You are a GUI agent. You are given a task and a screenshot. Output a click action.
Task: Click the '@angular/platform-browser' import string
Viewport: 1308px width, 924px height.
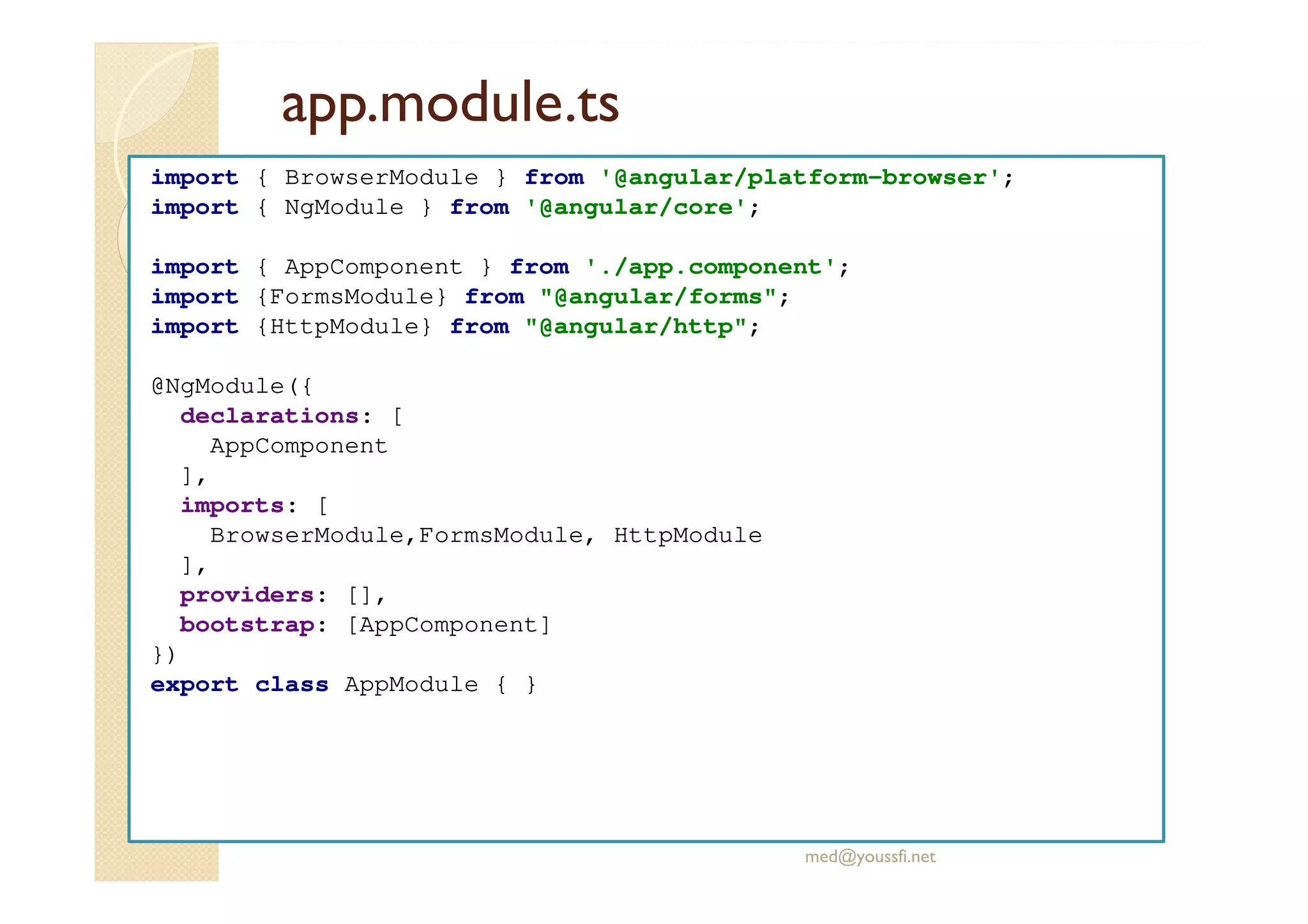coord(800,178)
